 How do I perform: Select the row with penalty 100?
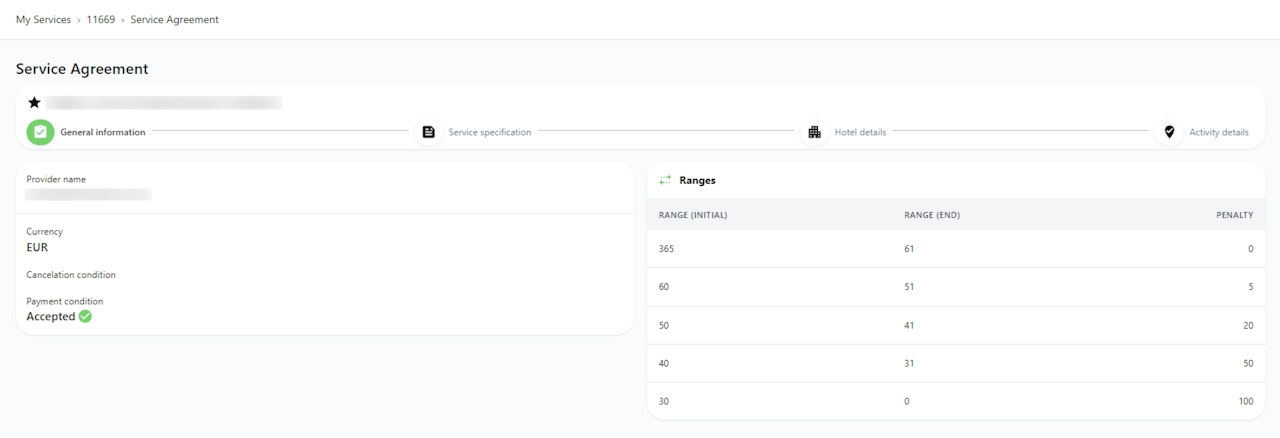coord(955,401)
